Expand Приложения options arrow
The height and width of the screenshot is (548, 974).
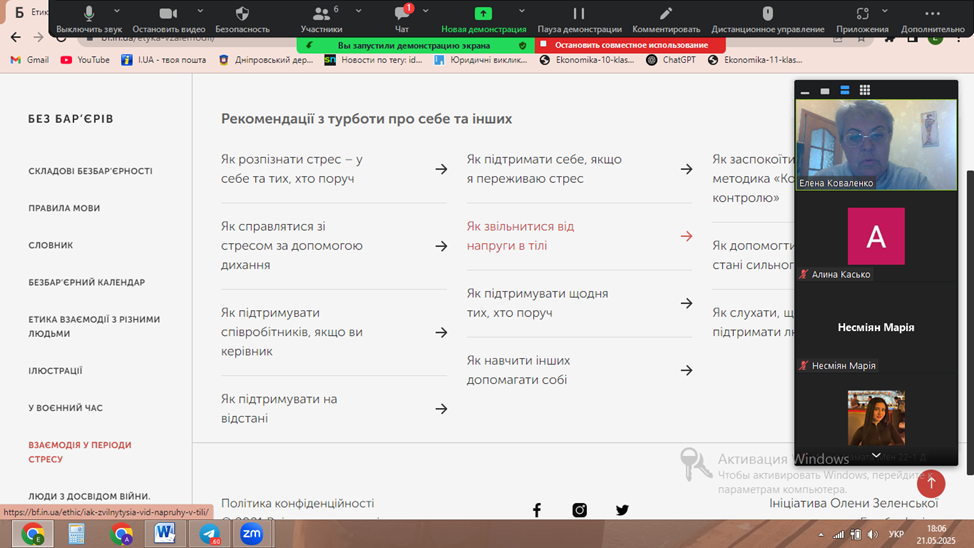click(x=885, y=11)
